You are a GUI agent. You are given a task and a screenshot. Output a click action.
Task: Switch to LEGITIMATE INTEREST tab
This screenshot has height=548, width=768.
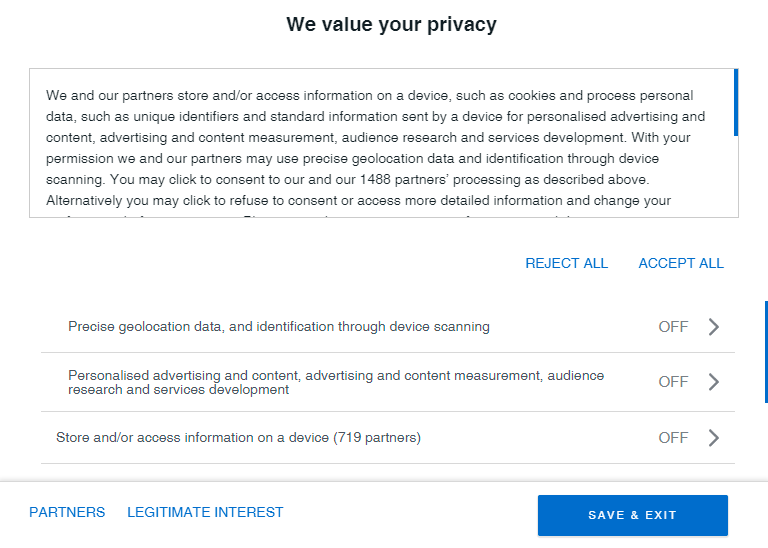205,512
